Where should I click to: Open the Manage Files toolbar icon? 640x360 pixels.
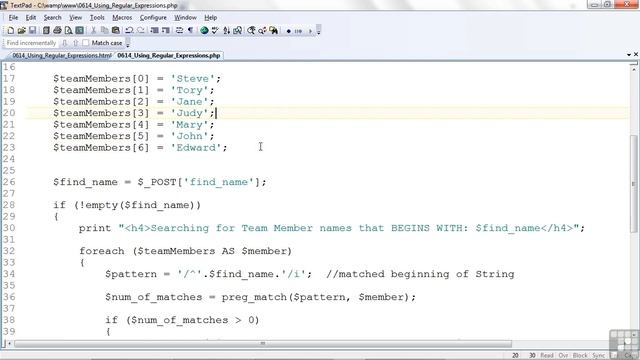coord(46,31)
